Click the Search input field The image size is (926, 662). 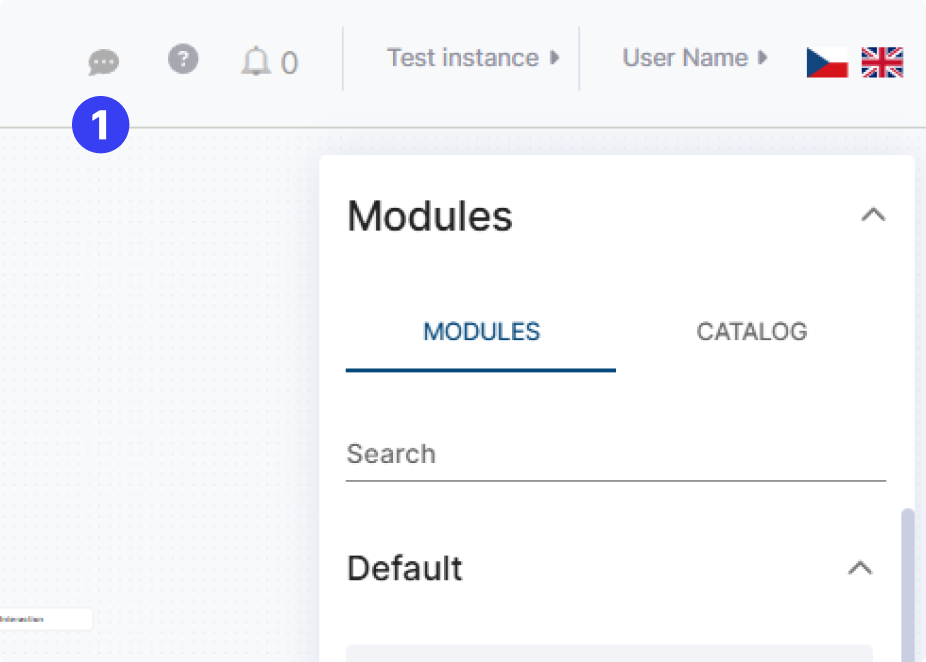[x=615, y=454]
